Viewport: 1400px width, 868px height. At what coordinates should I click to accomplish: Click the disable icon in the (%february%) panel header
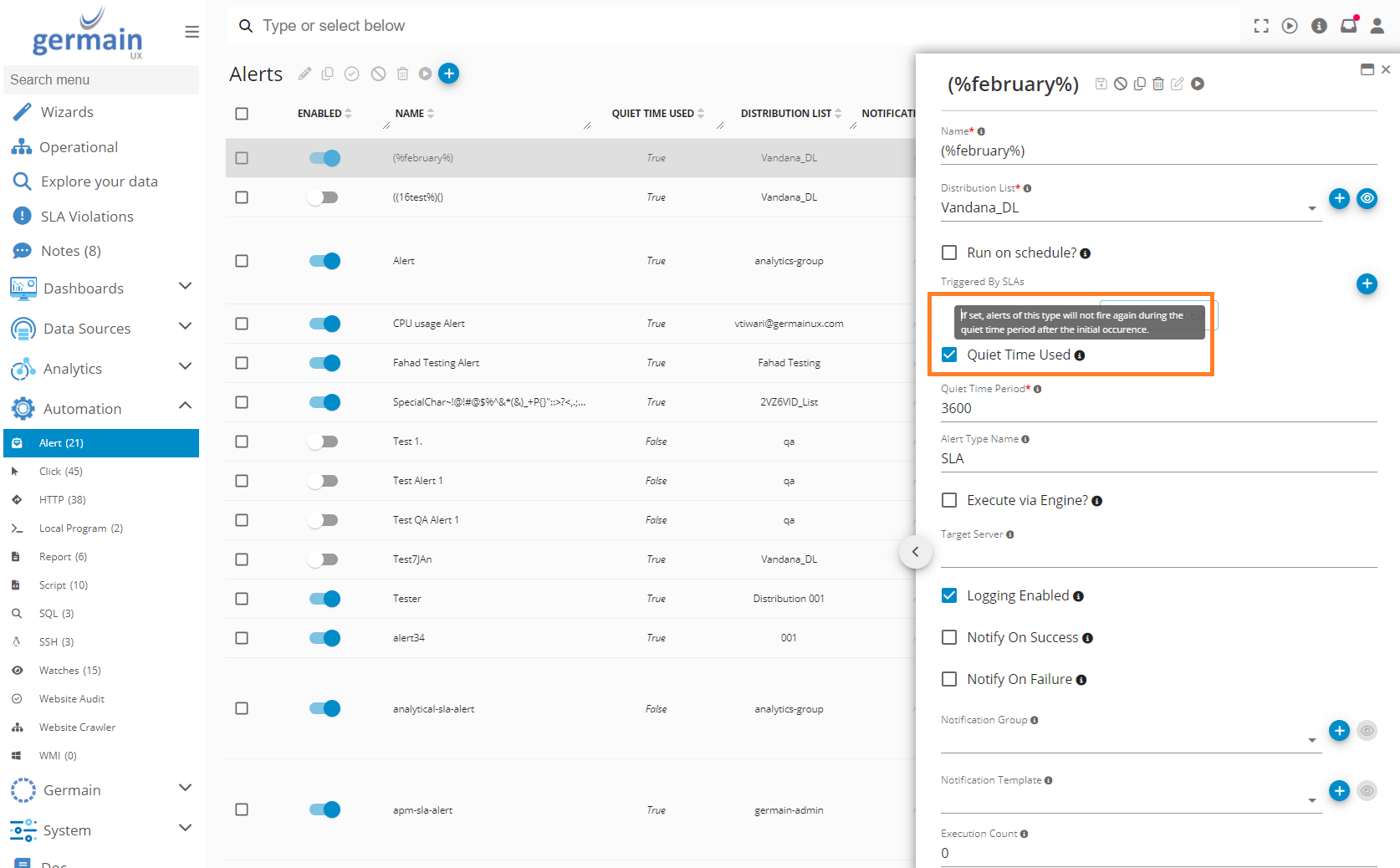(x=1121, y=84)
